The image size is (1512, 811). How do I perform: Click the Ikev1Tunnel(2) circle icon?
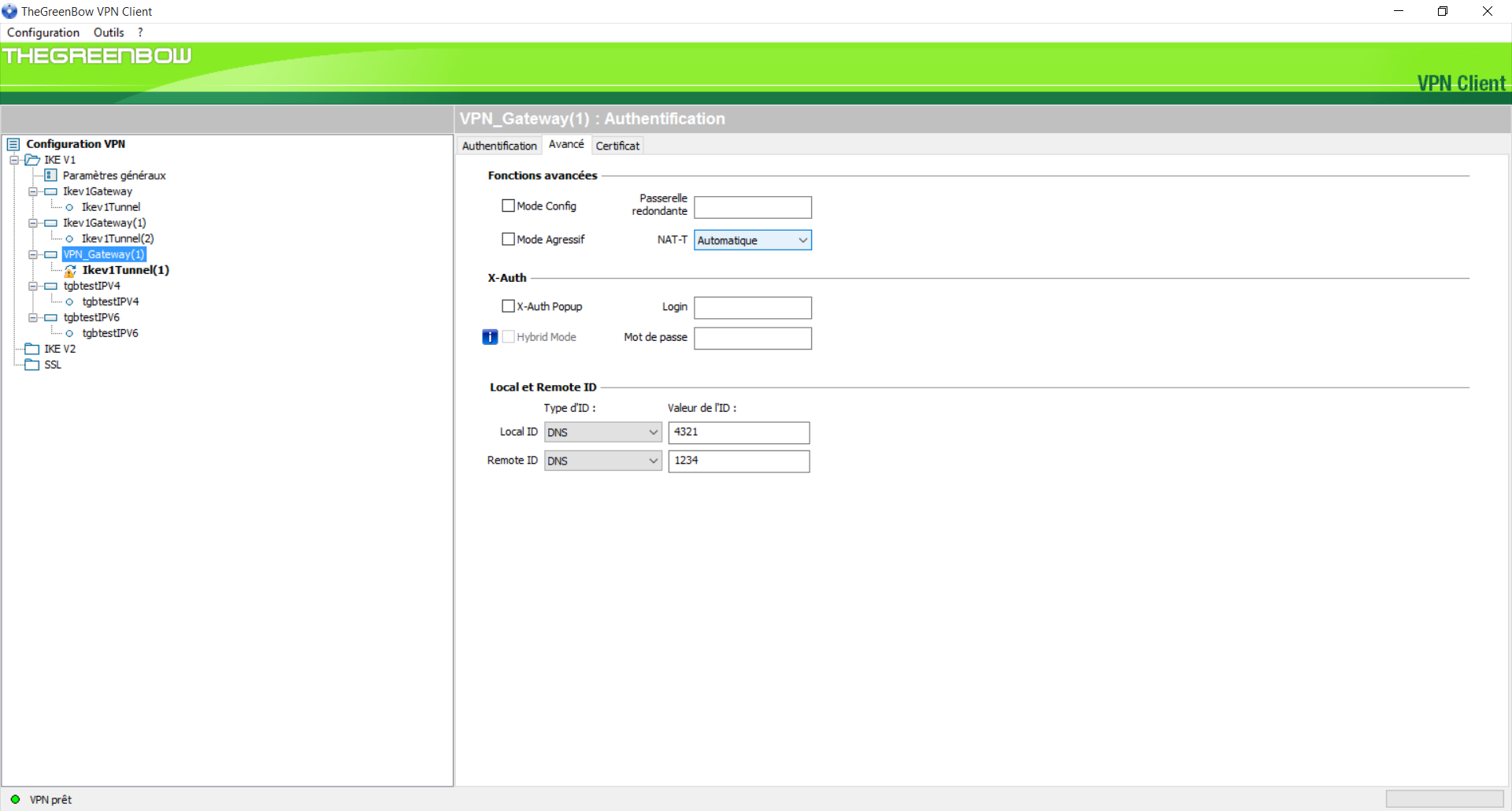pos(69,239)
